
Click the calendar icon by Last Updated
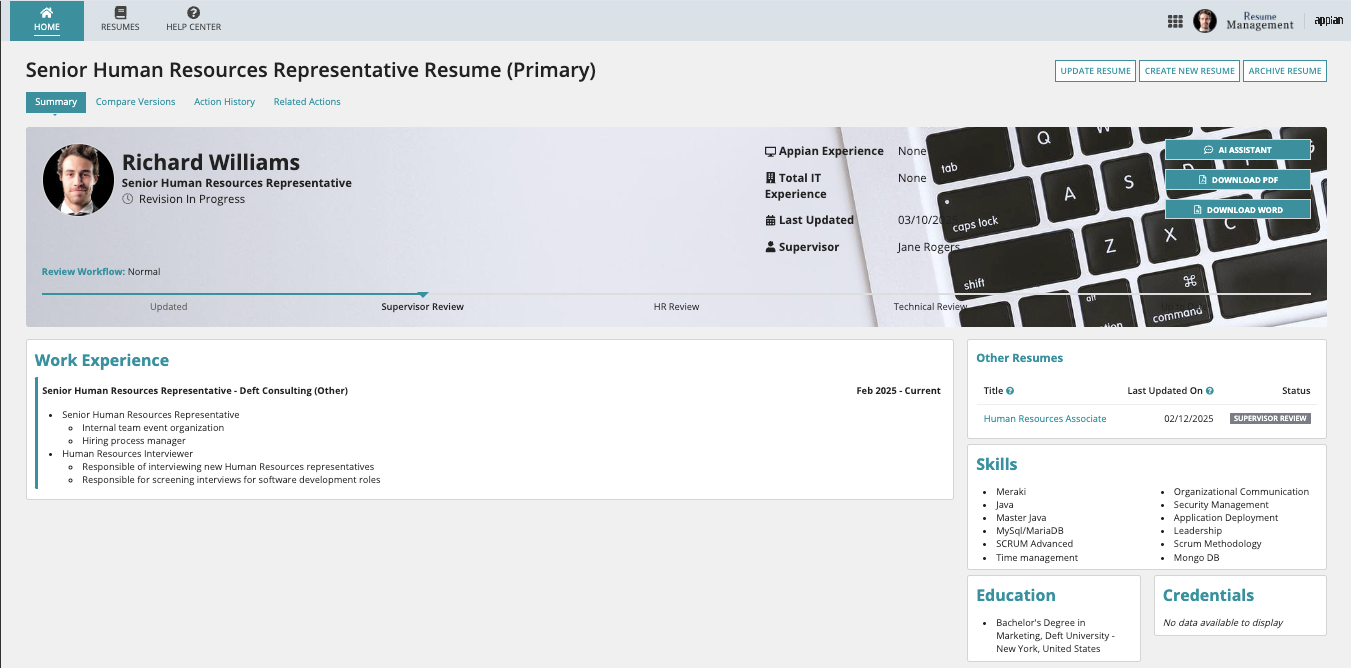770,220
